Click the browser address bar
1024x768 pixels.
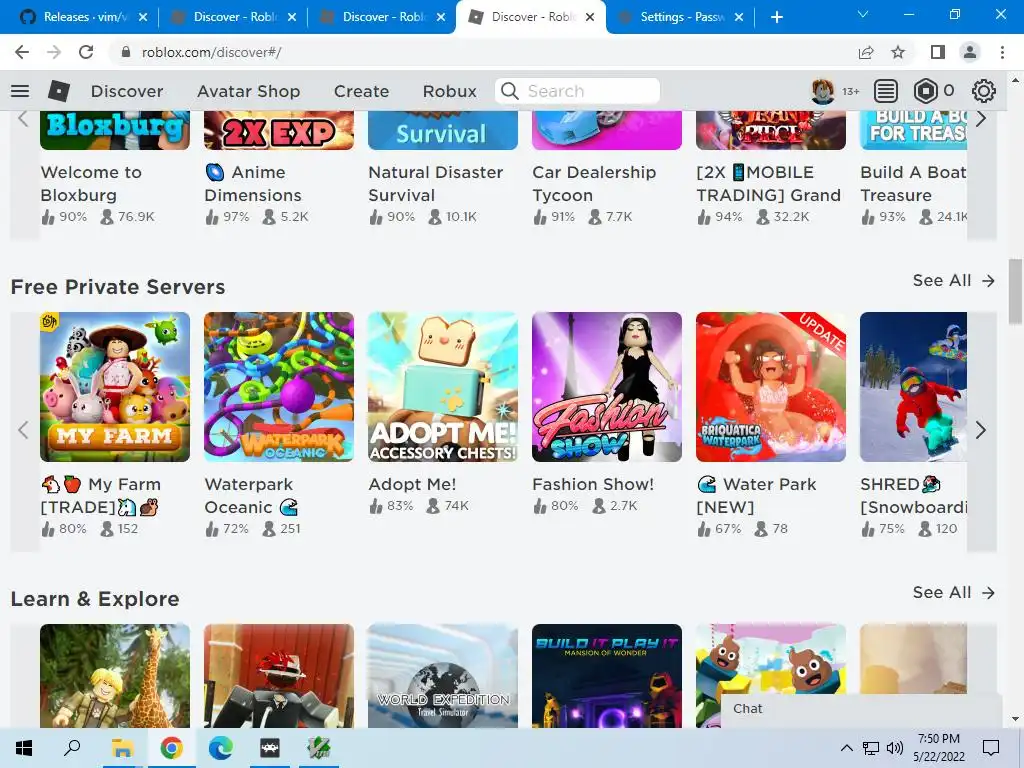click(x=483, y=52)
